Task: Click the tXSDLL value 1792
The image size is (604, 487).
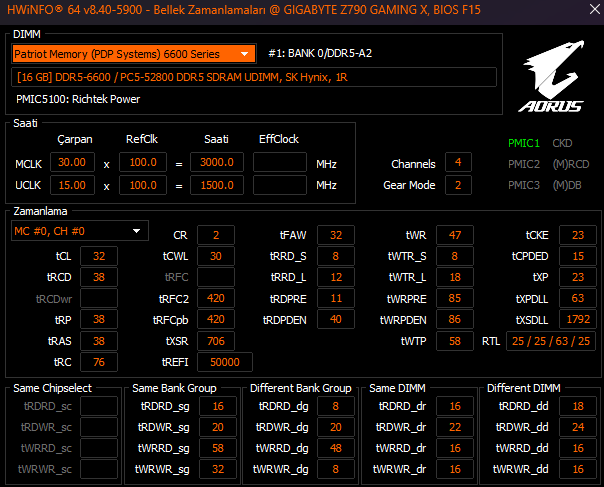Action: (578, 319)
